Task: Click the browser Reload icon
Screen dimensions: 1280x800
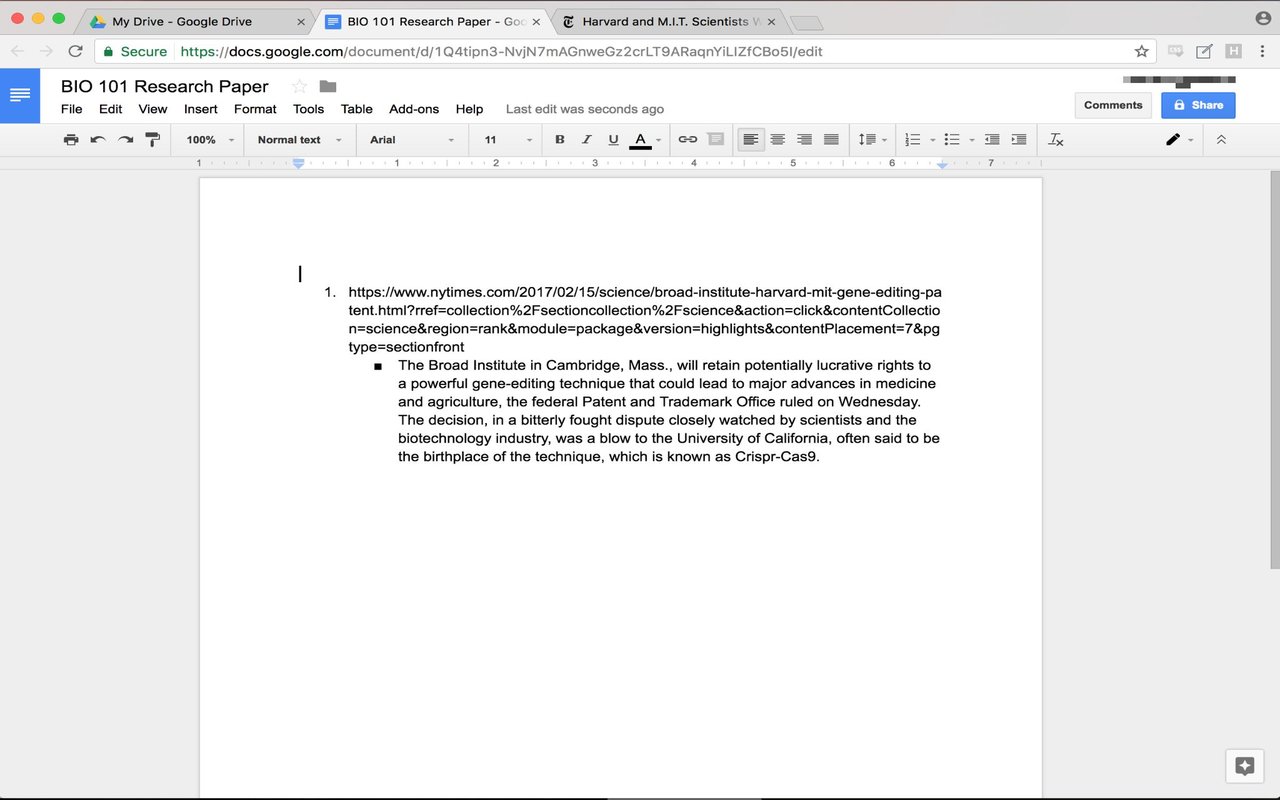Action: [x=75, y=51]
